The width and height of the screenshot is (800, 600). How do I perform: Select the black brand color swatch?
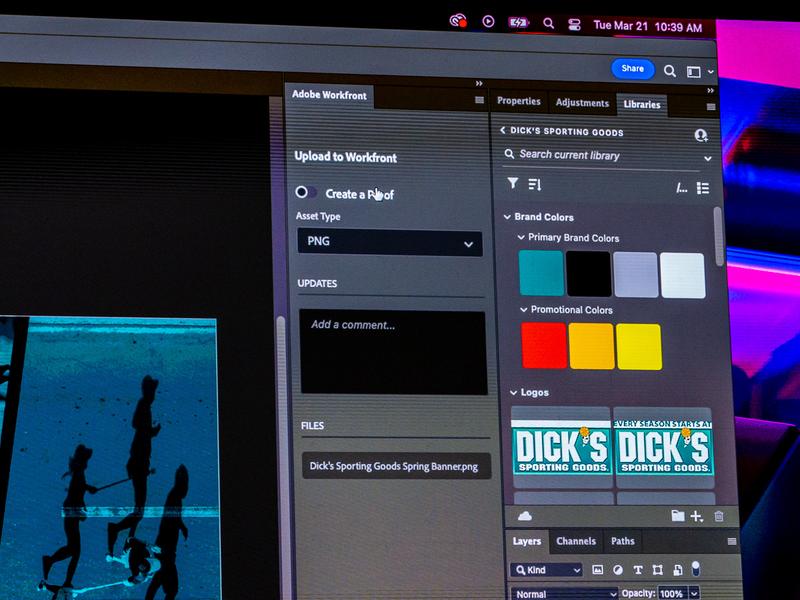588,274
